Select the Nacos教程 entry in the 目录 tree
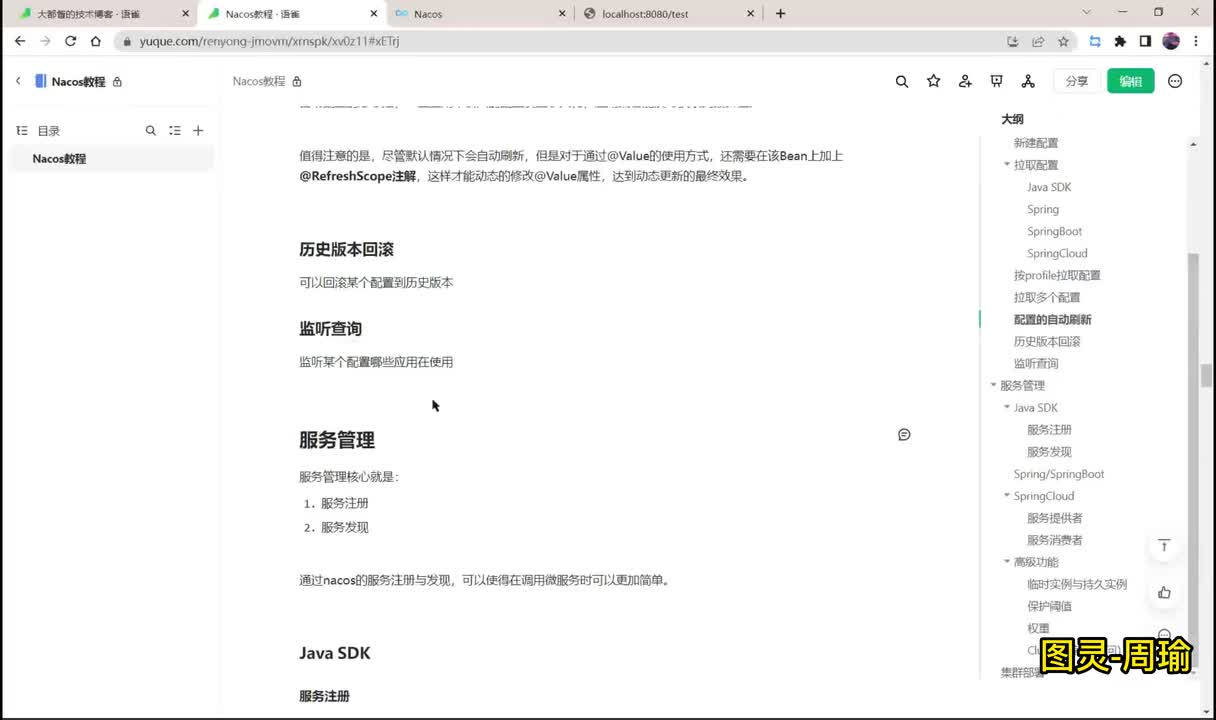Viewport: 1216px width, 720px height. 110,159
